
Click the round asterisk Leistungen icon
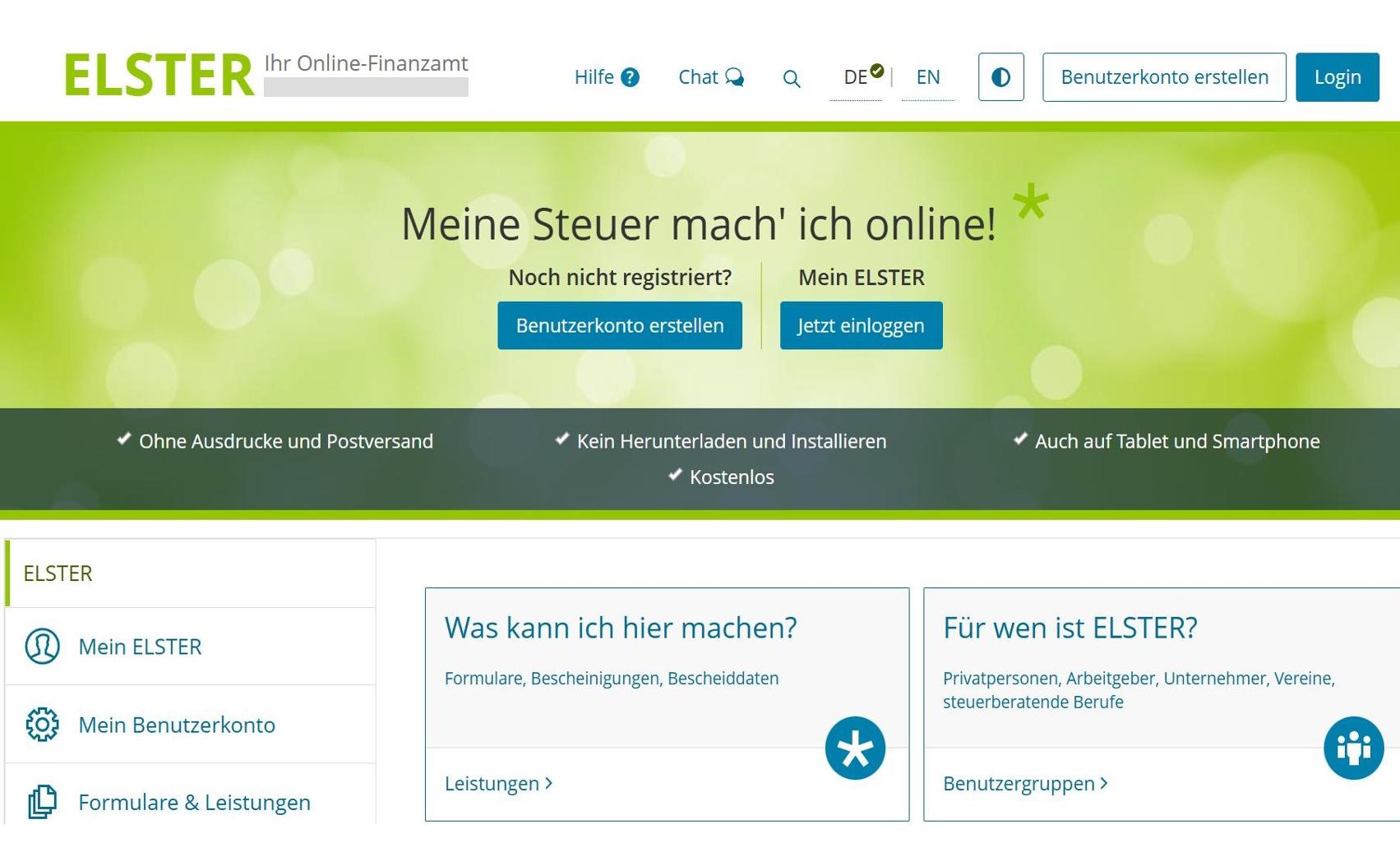point(855,748)
